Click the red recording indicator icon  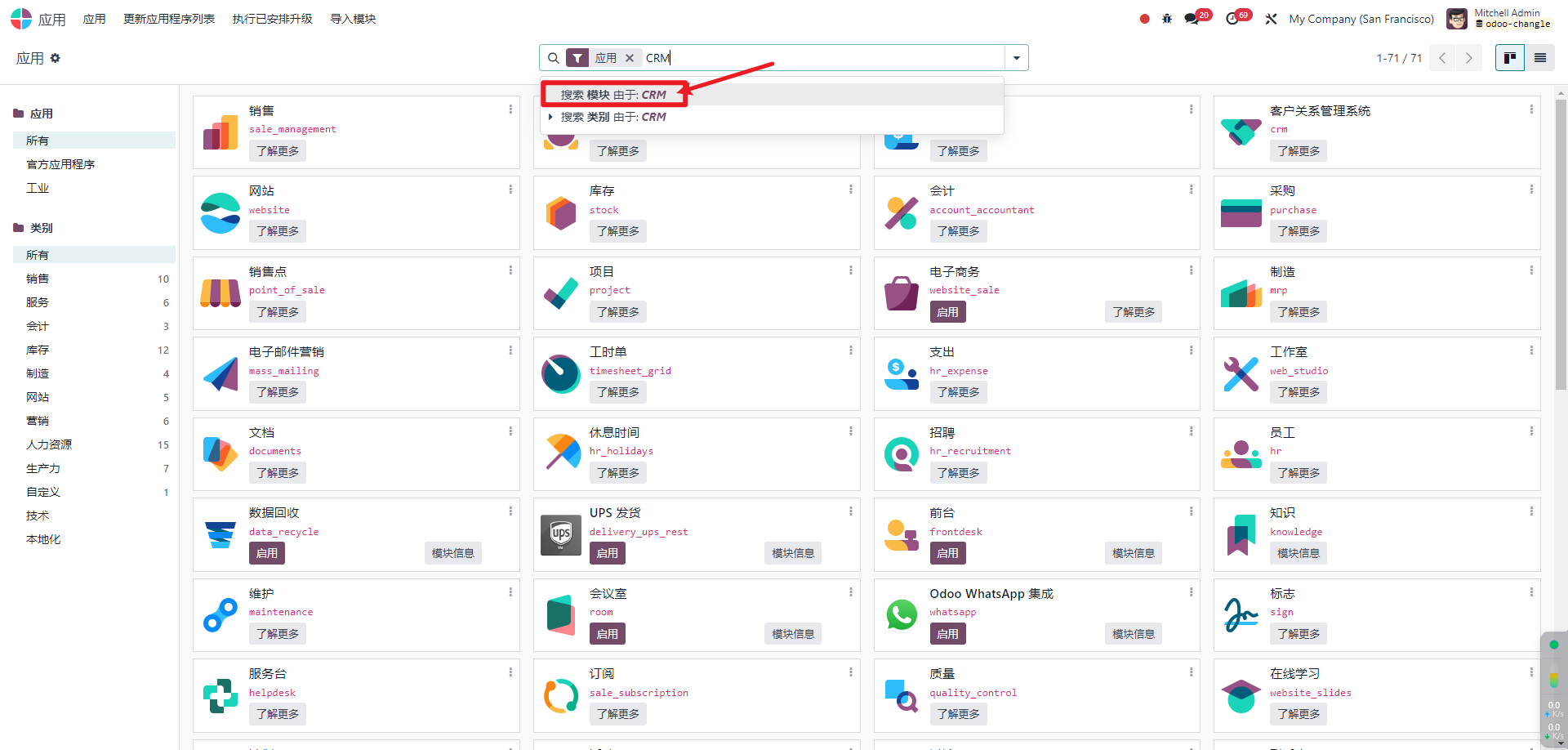[x=1144, y=19]
